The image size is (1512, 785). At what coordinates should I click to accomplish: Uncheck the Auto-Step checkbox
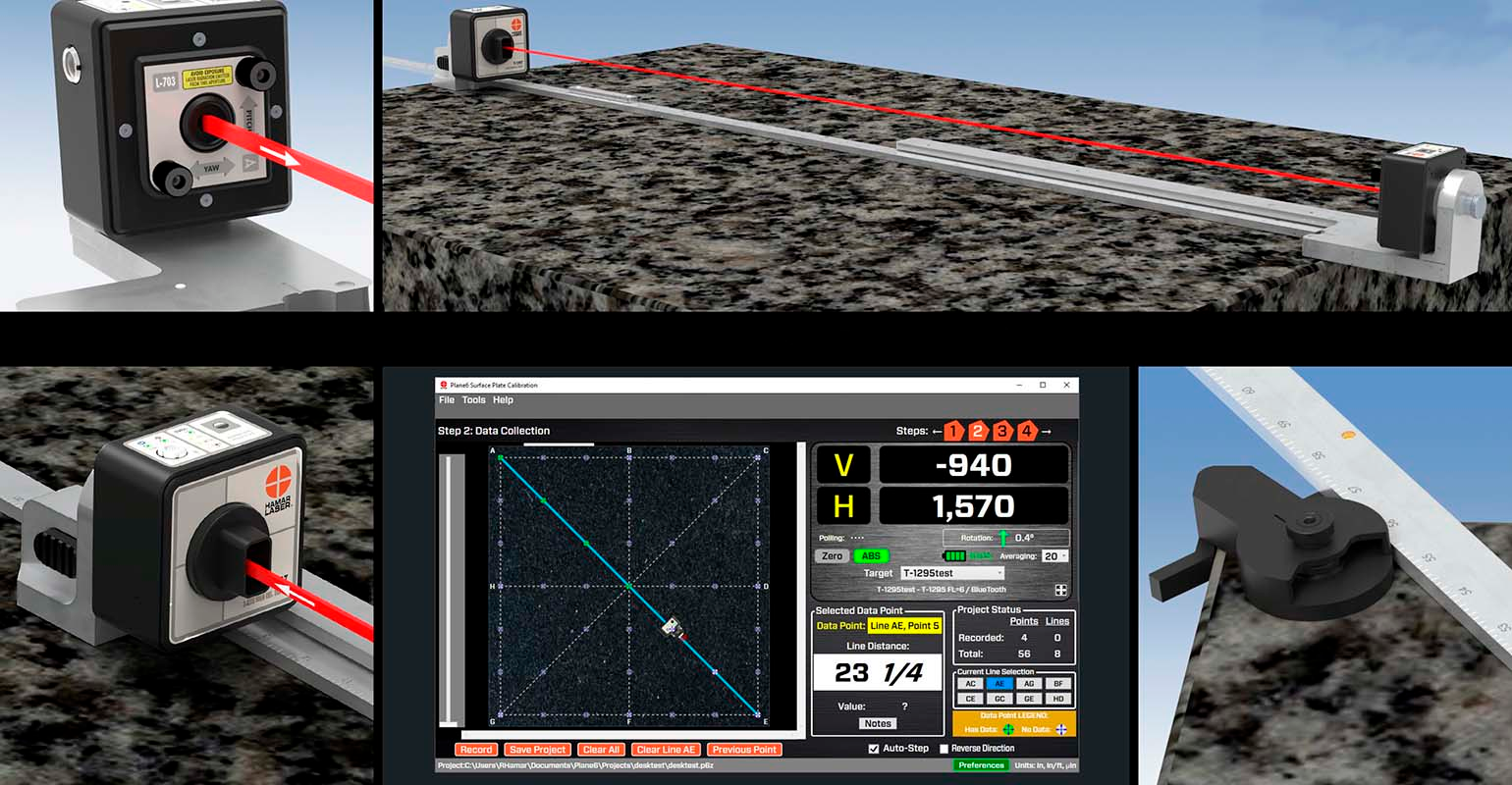873,748
